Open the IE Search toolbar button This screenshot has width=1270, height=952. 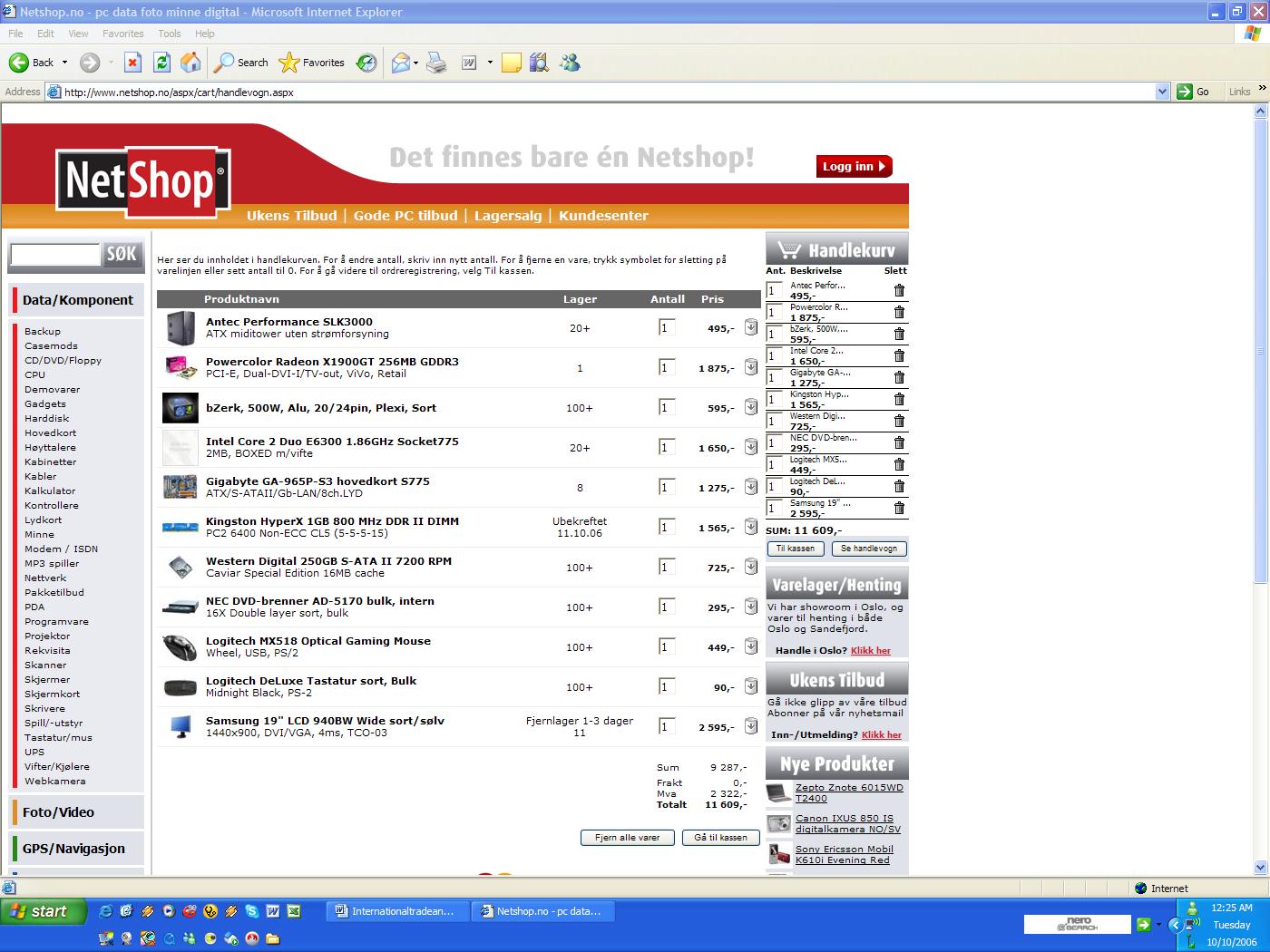click(x=241, y=63)
